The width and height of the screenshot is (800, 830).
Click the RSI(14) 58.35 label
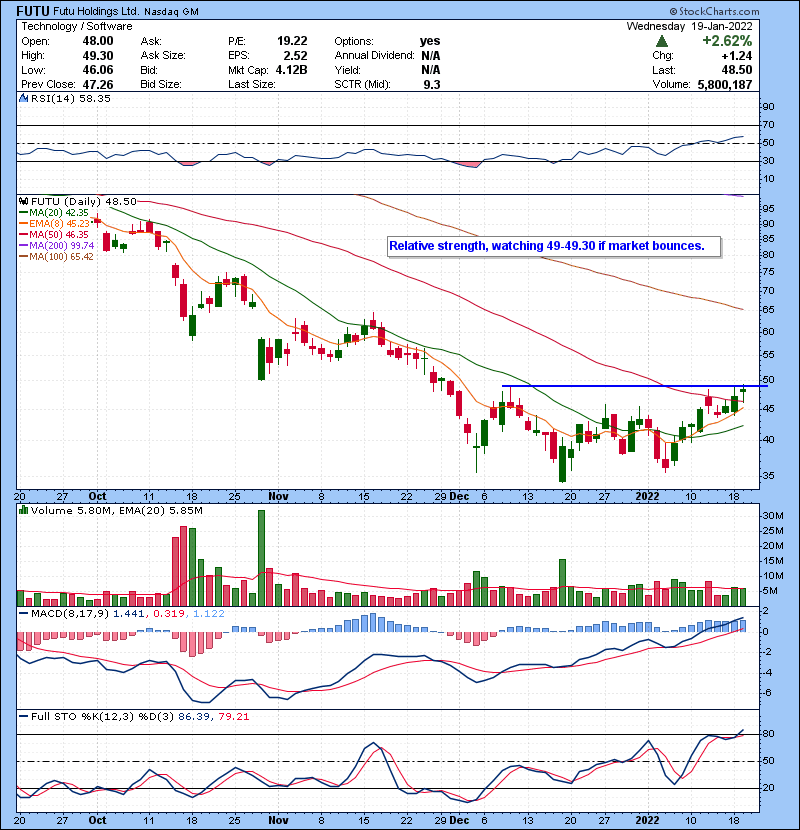[x=71, y=98]
